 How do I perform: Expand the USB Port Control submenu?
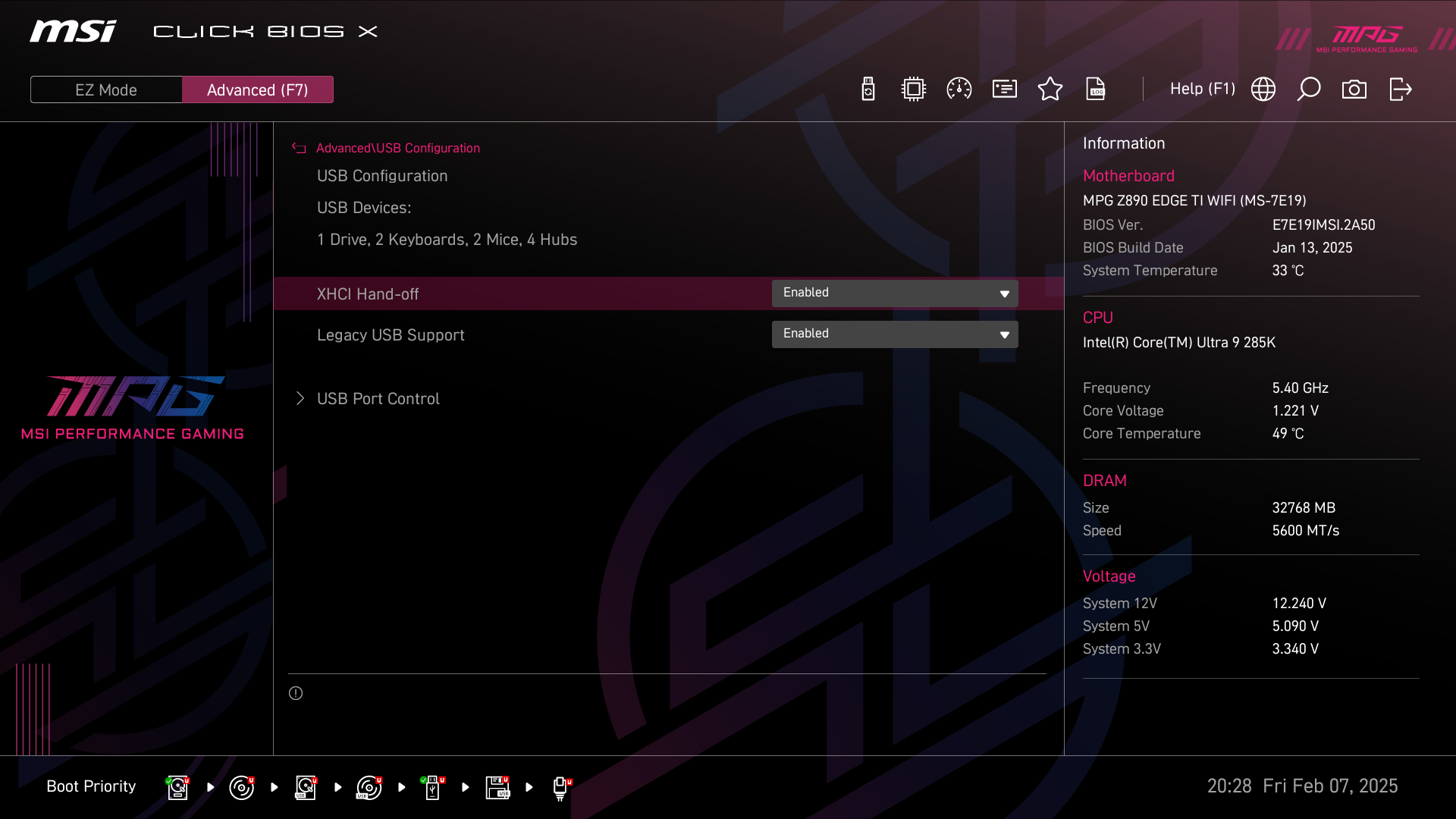[378, 399]
